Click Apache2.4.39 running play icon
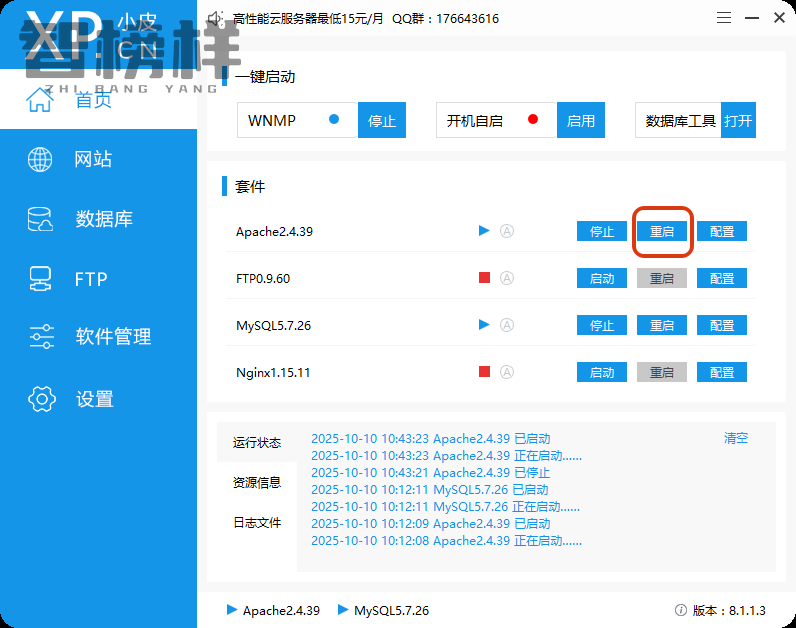This screenshot has height=628, width=796. pos(484,231)
